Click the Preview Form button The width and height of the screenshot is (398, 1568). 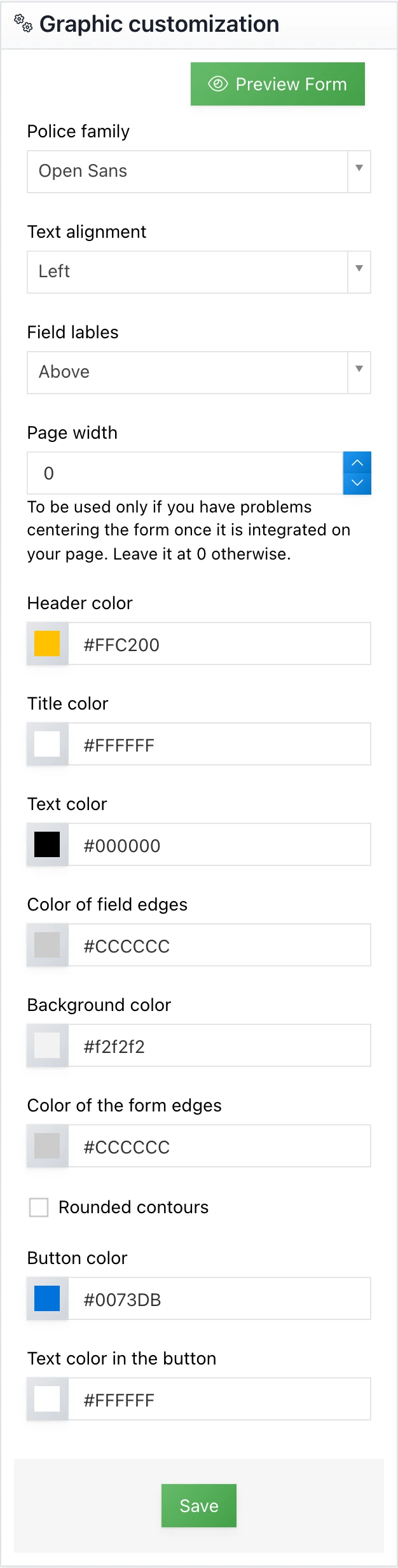tap(278, 83)
